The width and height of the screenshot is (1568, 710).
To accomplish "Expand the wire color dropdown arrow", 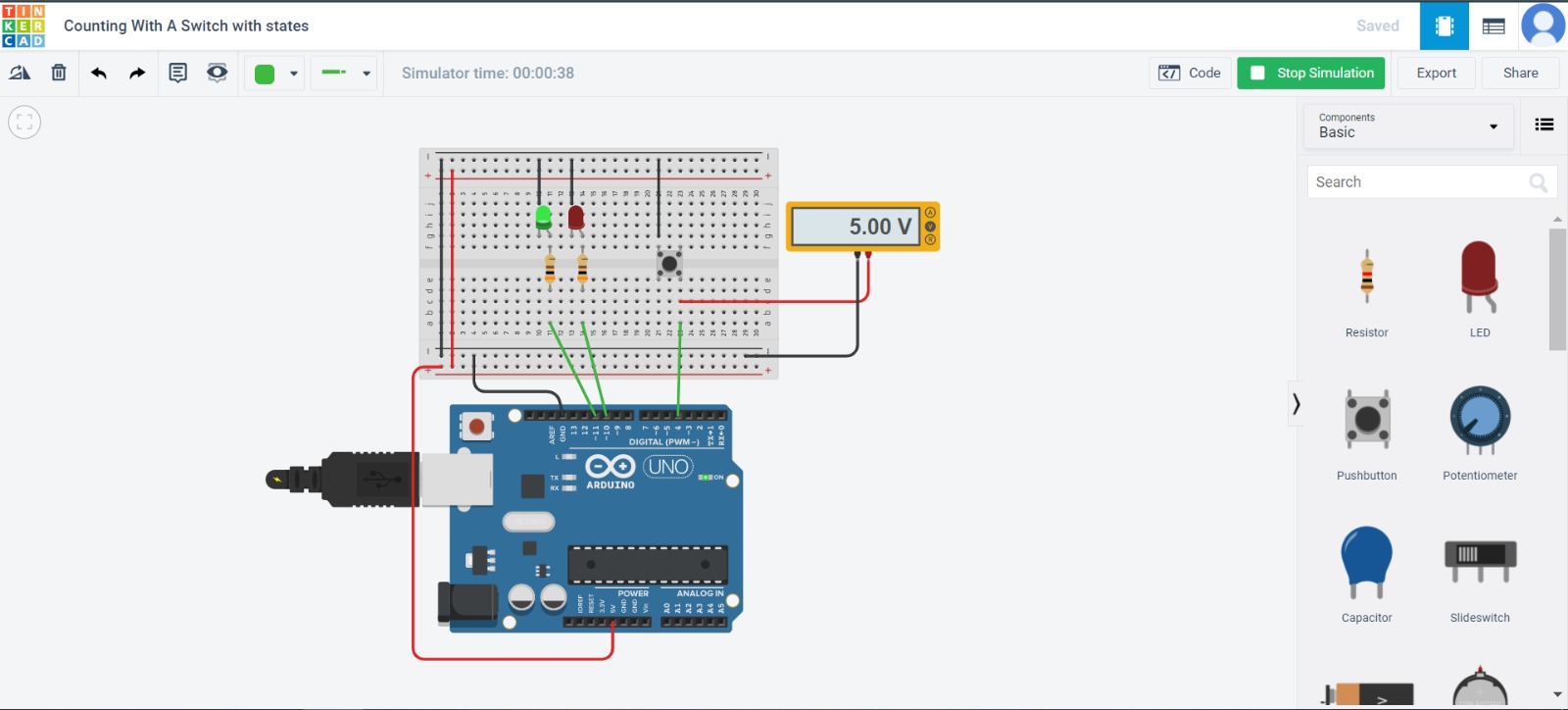I will tap(293, 74).
